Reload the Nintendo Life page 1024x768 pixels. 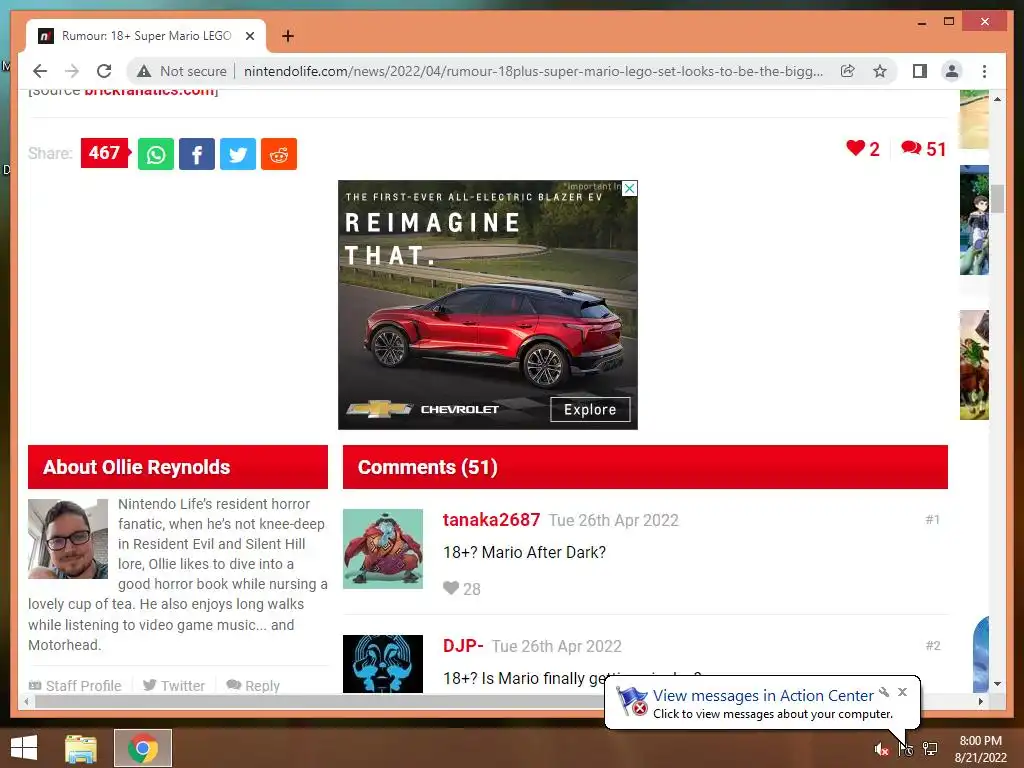(x=104, y=71)
